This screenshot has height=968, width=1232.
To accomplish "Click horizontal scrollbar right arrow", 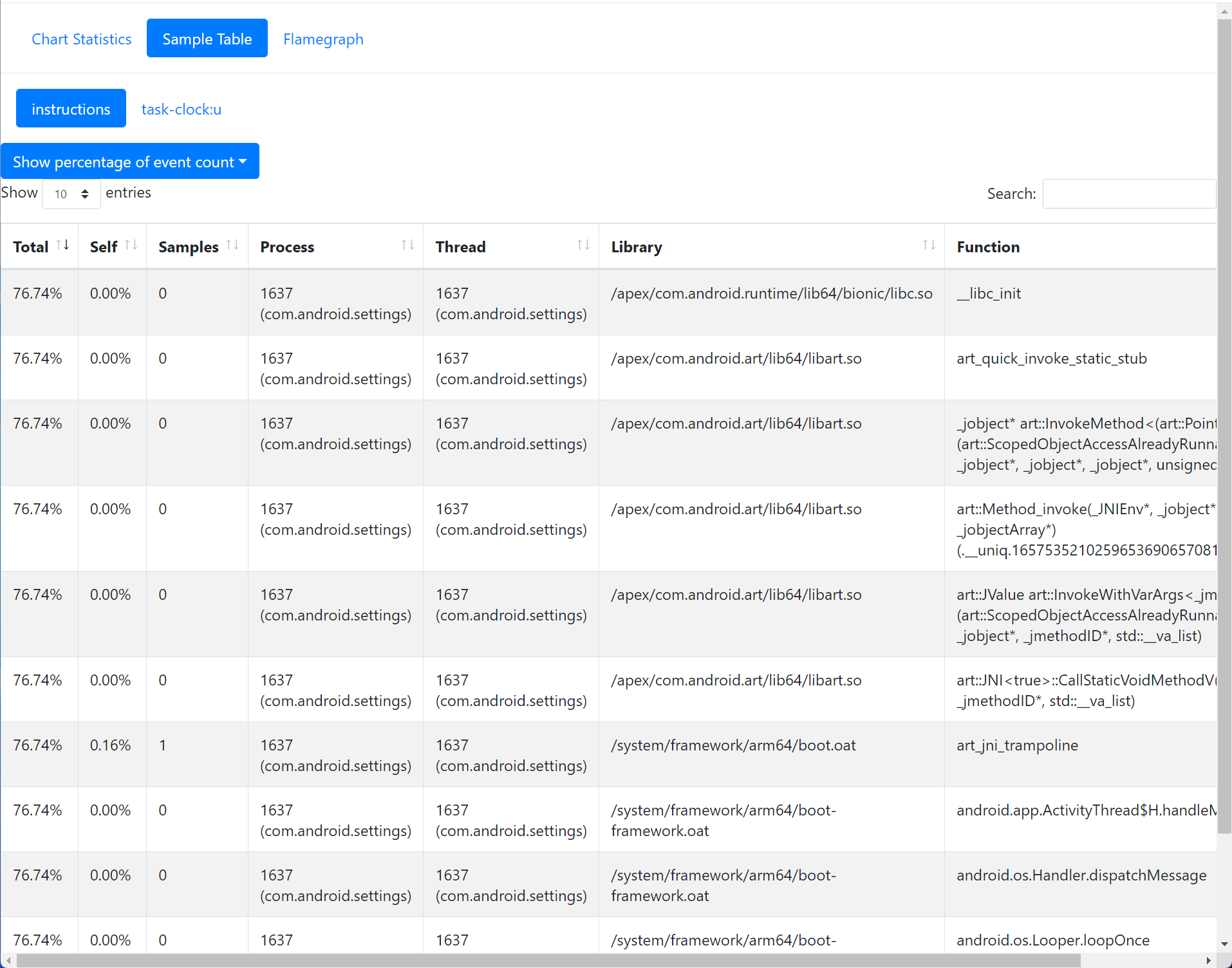I will click(x=1208, y=960).
